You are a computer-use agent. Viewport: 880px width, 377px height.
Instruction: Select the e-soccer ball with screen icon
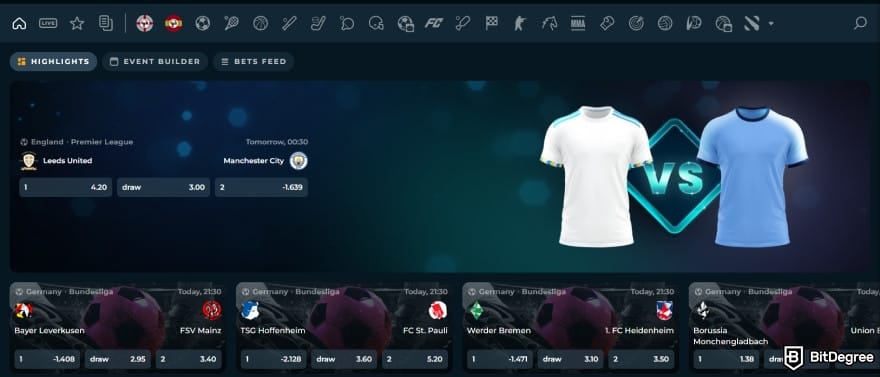(405, 24)
